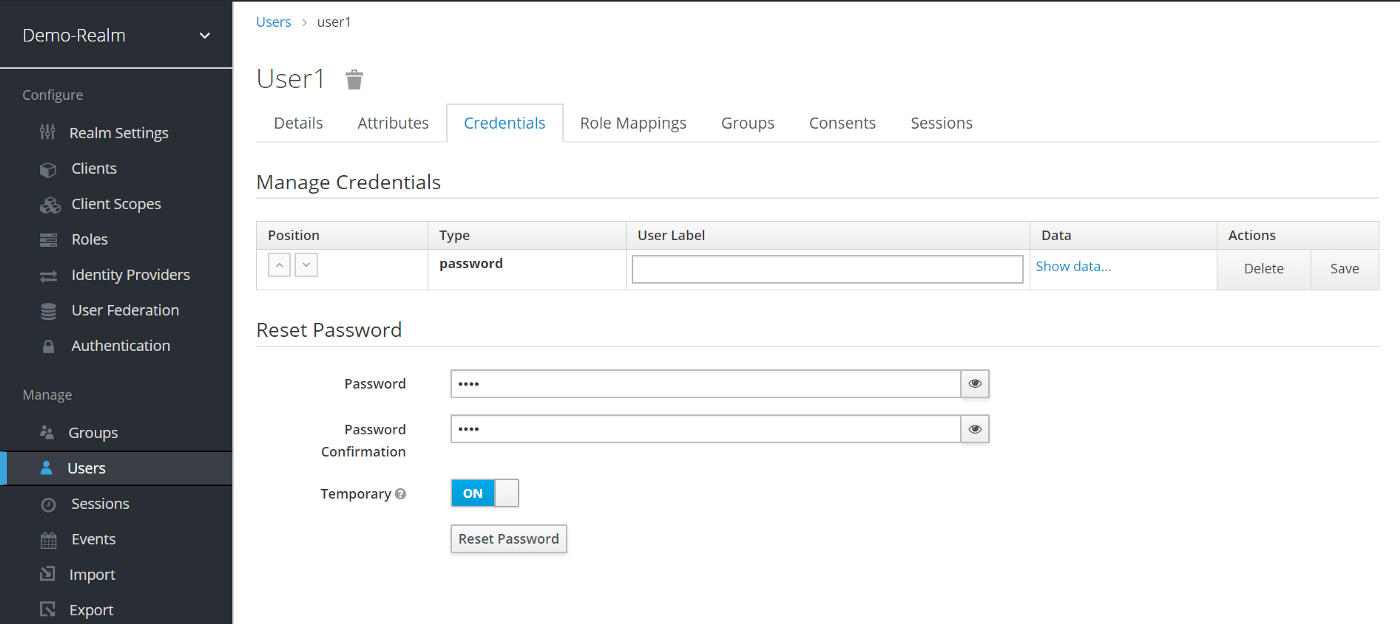Click the Show data... link
The image size is (1400, 624).
pos(1073,266)
